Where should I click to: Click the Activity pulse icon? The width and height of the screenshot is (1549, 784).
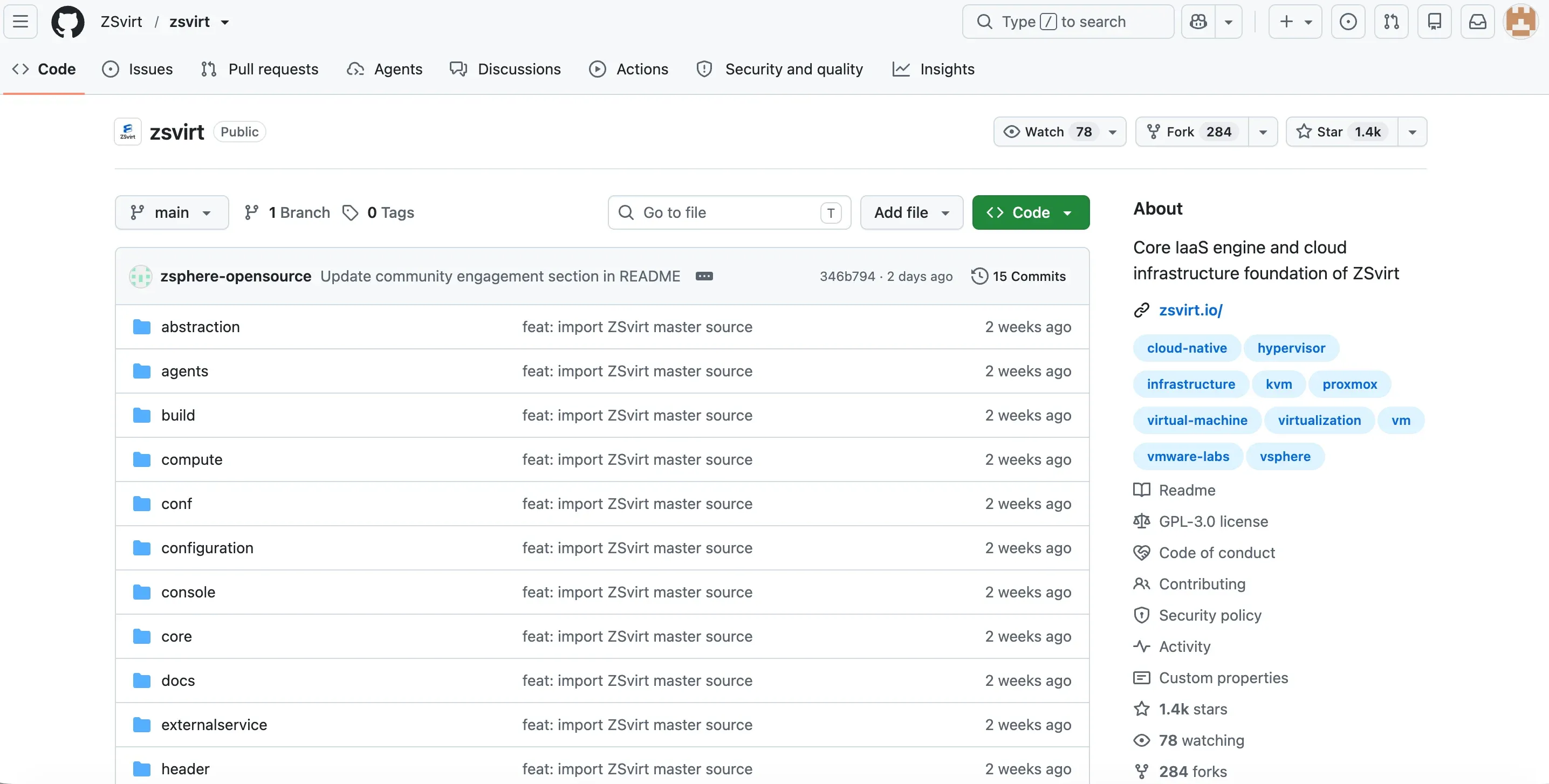tap(1141, 647)
